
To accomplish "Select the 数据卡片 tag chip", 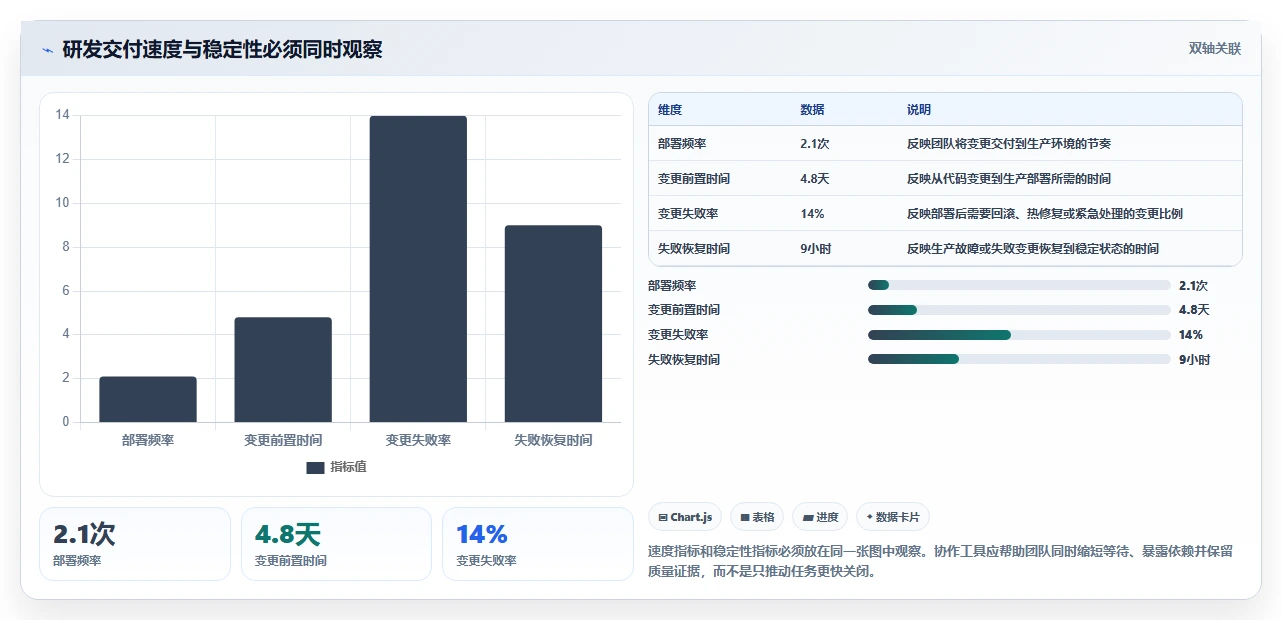I will 893,517.
